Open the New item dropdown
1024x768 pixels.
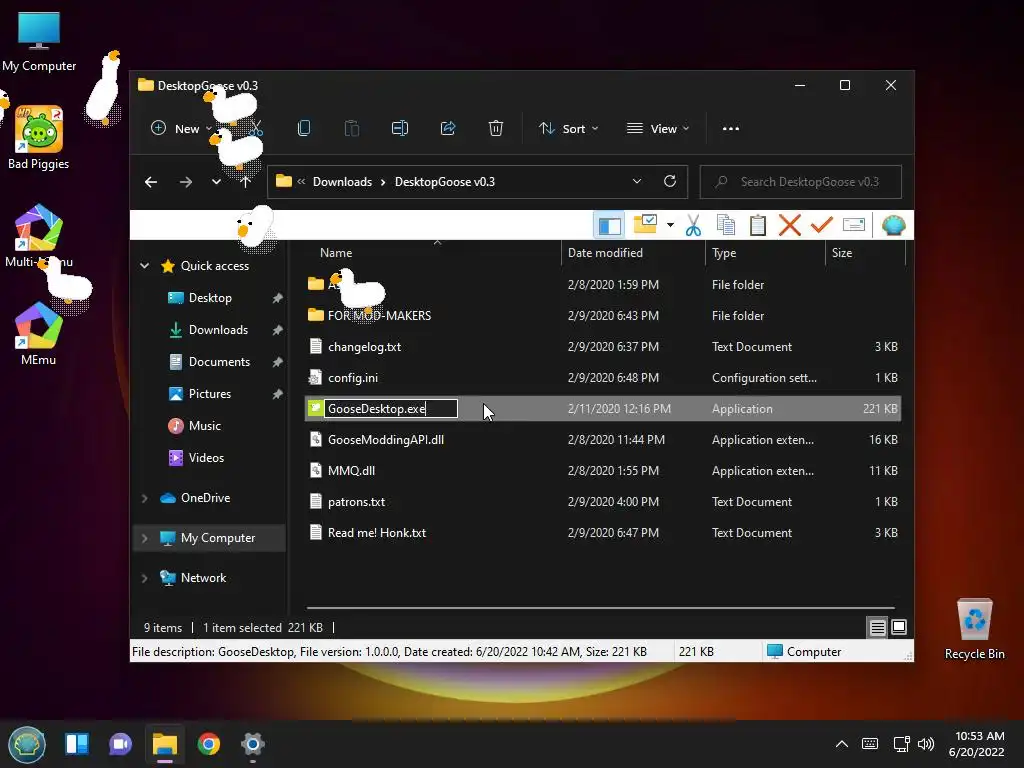pos(181,129)
